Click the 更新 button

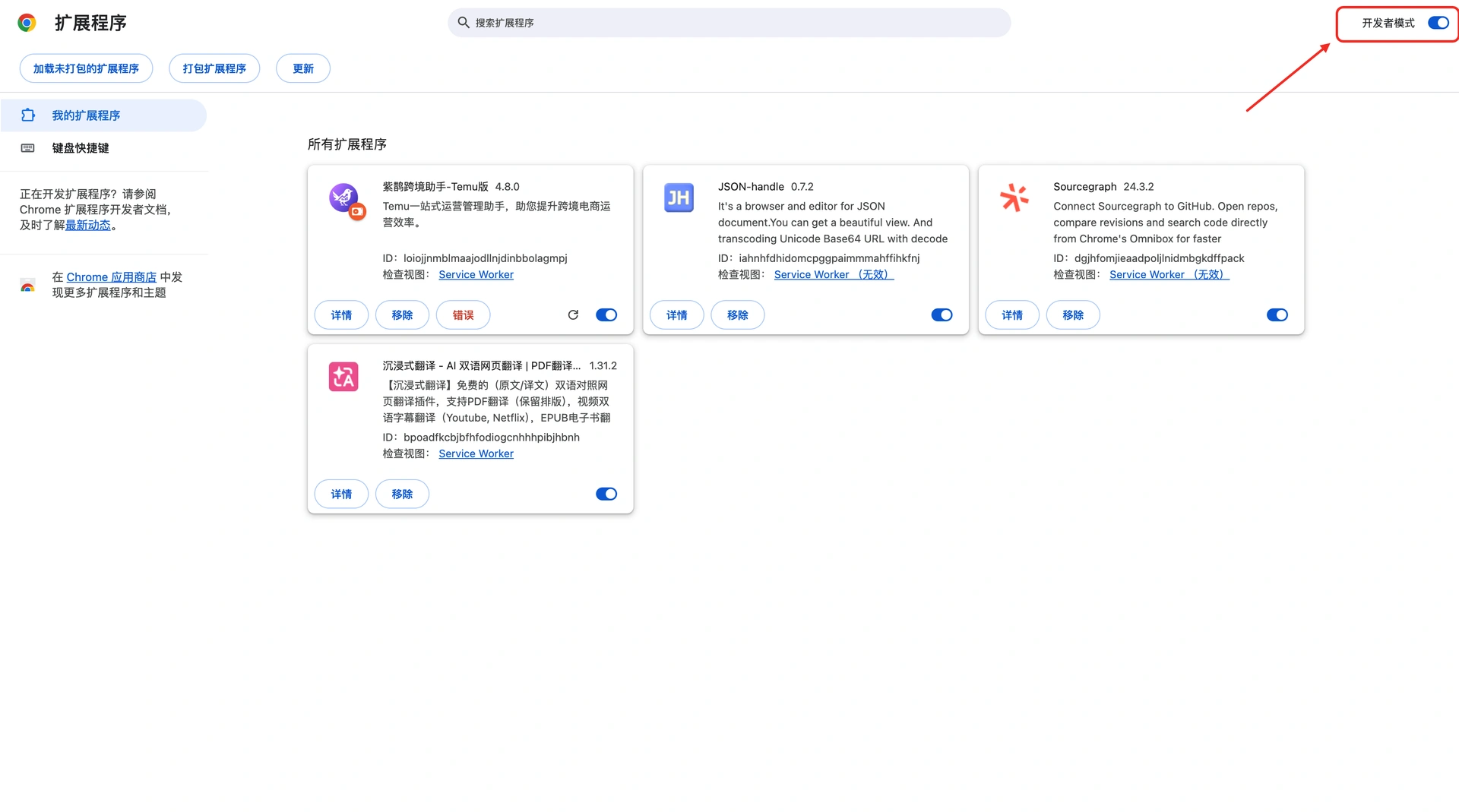[303, 68]
